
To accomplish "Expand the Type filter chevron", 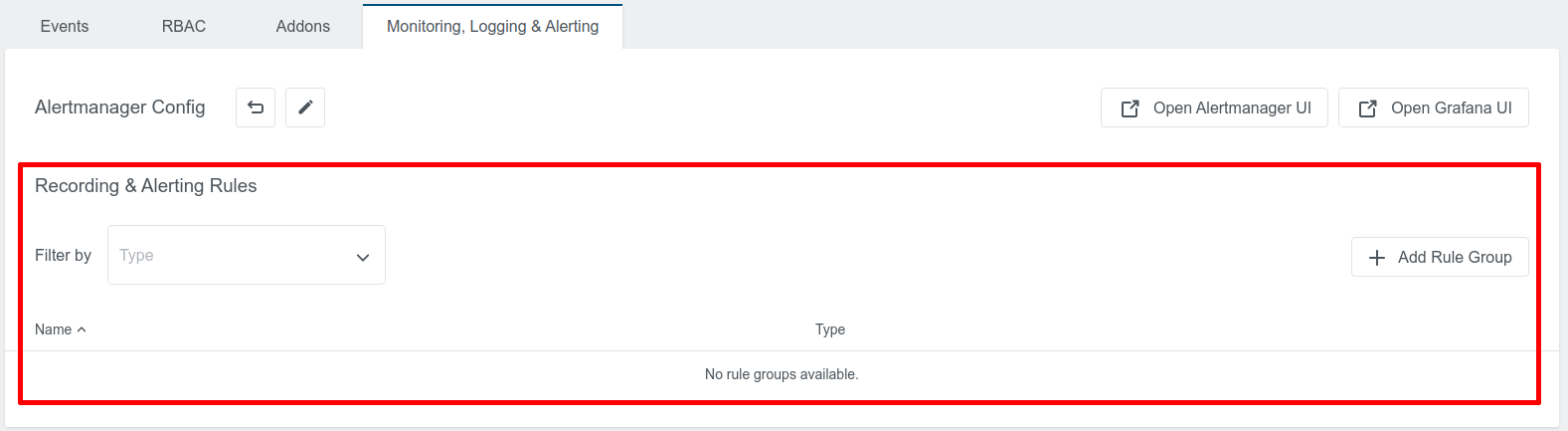I will pyautogui.click(x=363, y=257).
